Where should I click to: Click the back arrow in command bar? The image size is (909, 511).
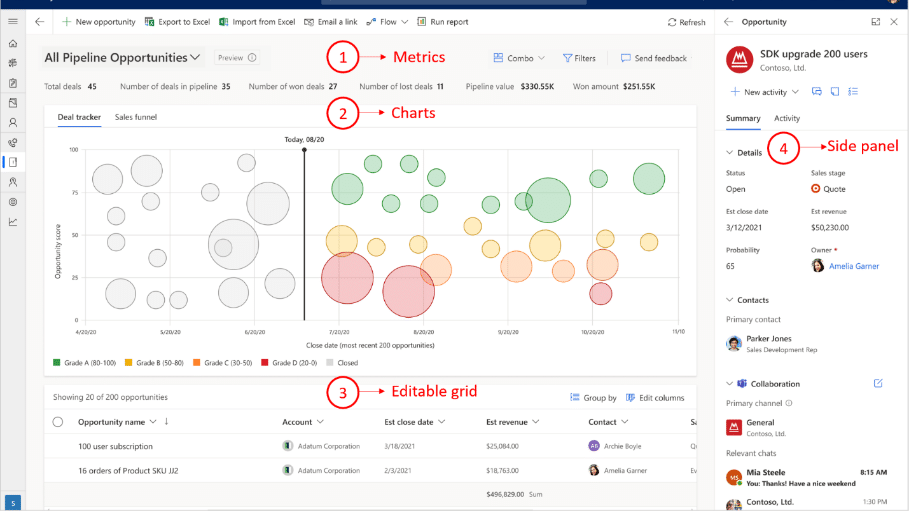coord(39,21)
